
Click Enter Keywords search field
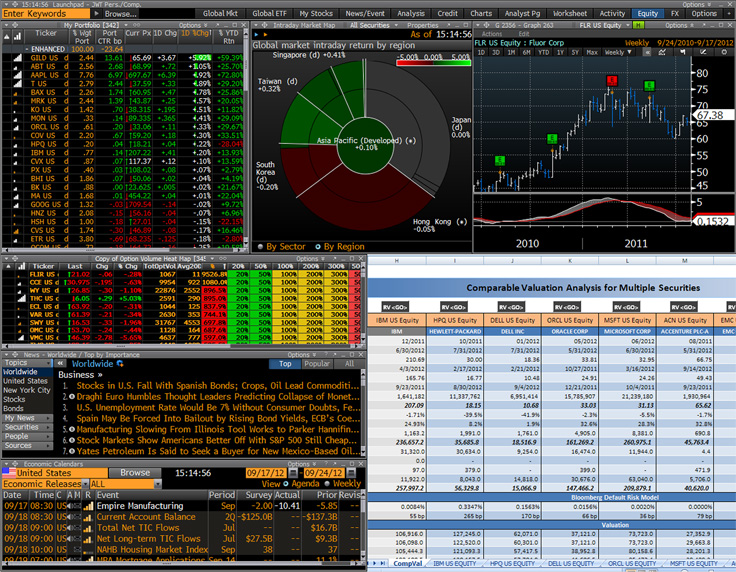[x=46, y=14]
